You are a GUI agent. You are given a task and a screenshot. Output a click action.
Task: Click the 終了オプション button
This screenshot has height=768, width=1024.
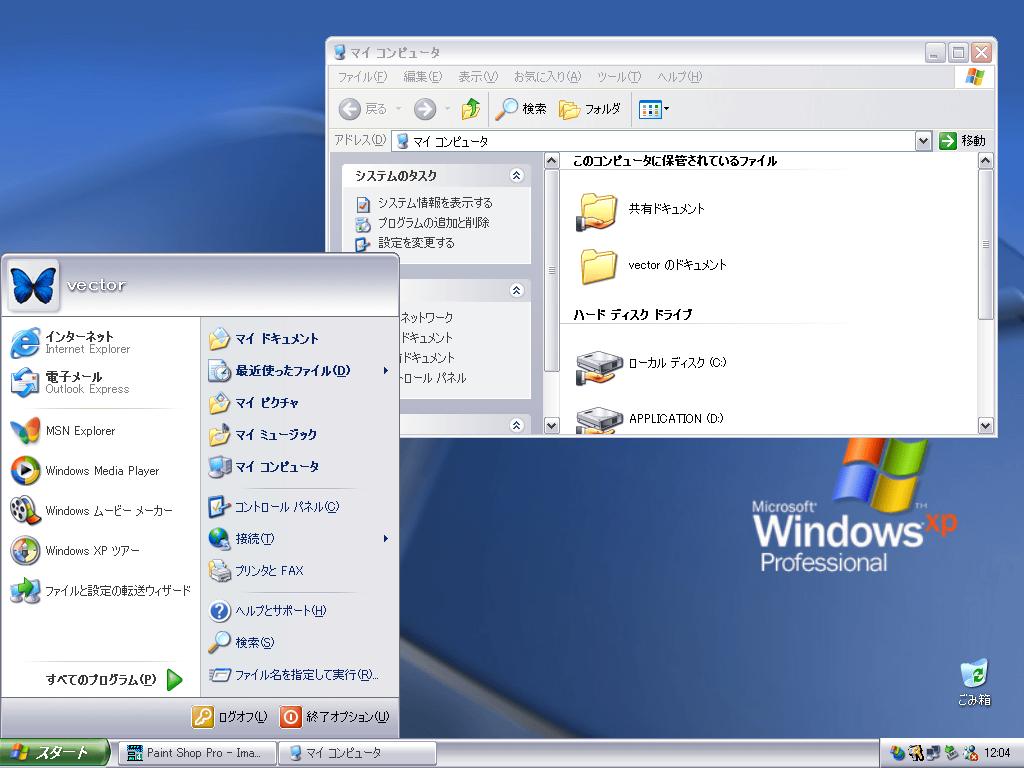point(334,717)
